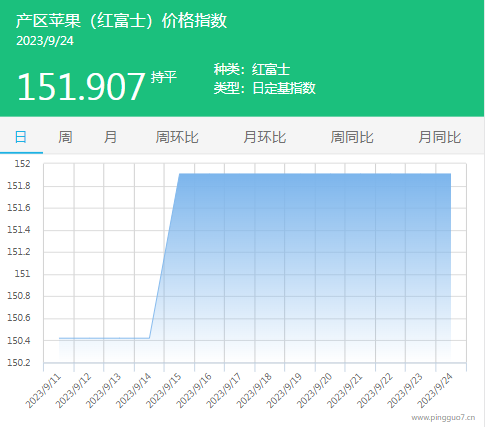Screen dimensions: 485x427
Task: Click the 类型: 日定基指数 label
Action: 264,88
